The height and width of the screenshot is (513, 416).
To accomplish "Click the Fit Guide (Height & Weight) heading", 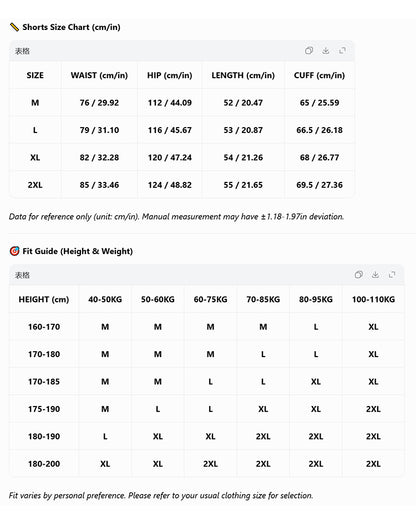I will (x=78, y=251).
